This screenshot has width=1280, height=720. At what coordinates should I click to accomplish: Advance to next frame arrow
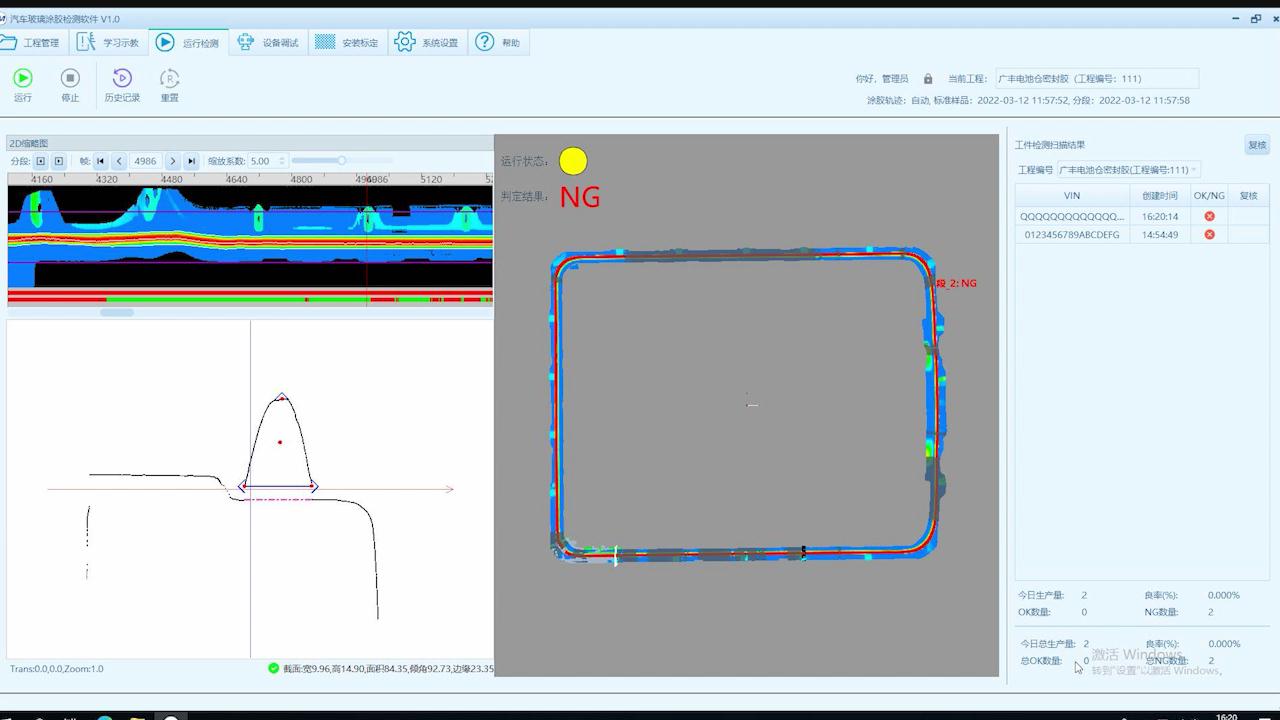[x=172, y=161]
